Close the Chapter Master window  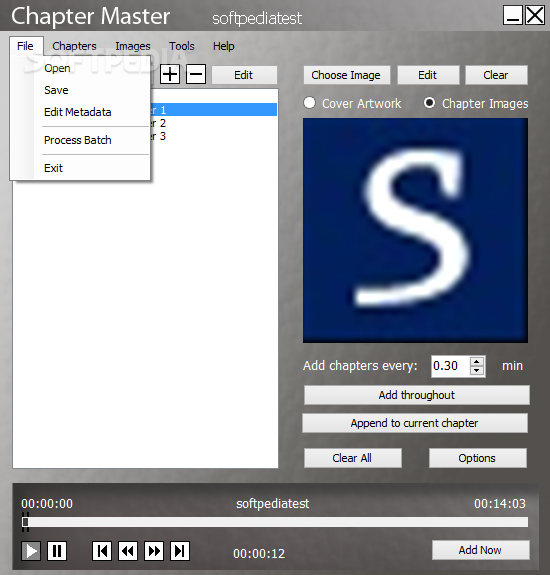coord(535,15)
